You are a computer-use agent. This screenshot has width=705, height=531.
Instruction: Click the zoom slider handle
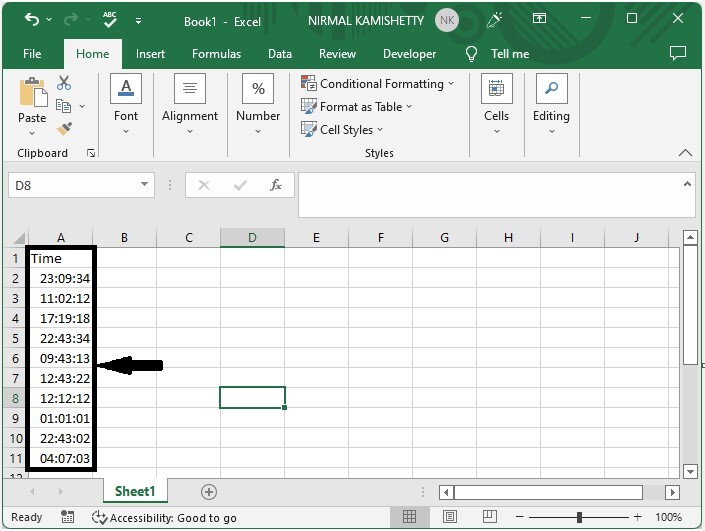579,518
